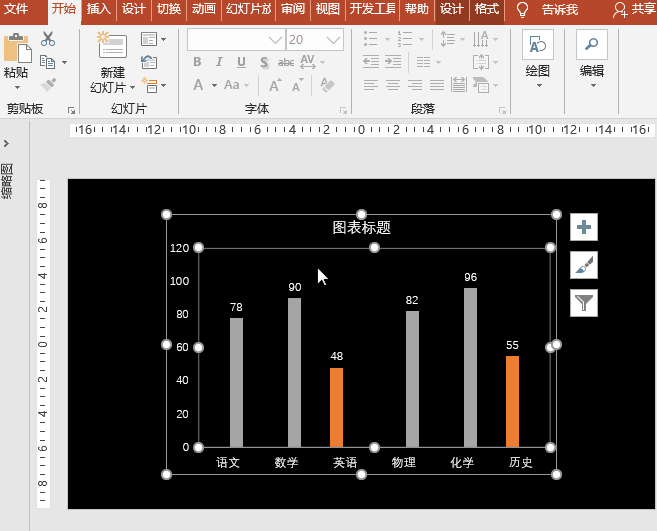Click the Distributed alignment icon
Viewport: 657px width, 531px height.
tap(459, 85)
